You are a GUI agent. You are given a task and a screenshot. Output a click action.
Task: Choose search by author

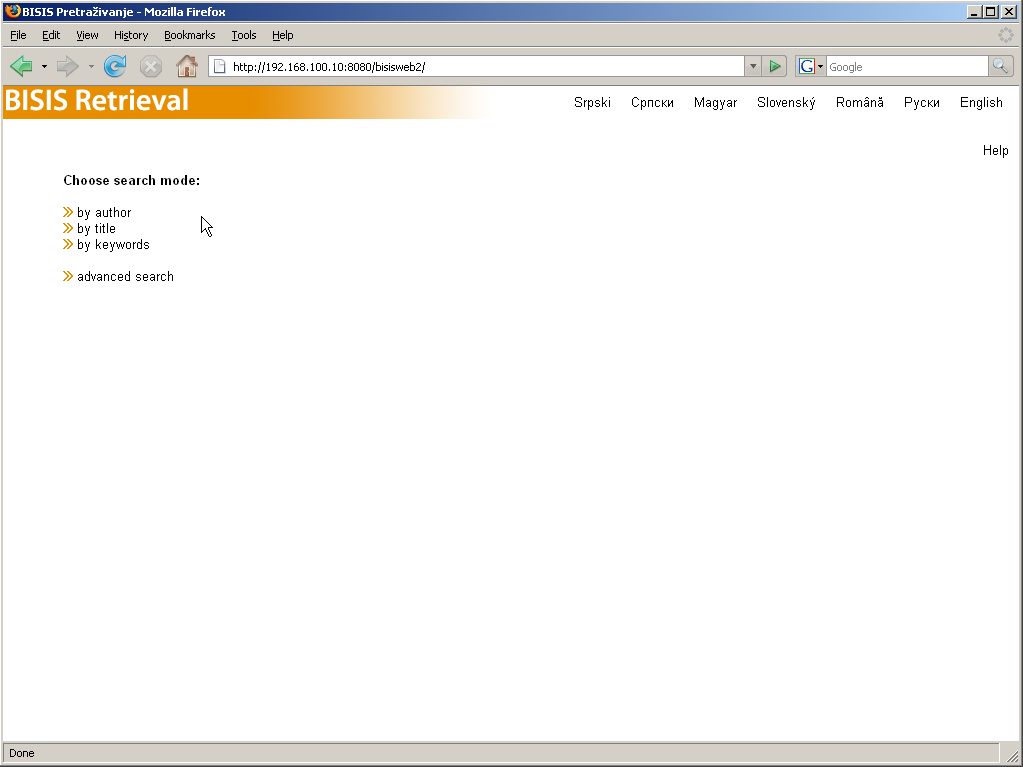[104, 213]
